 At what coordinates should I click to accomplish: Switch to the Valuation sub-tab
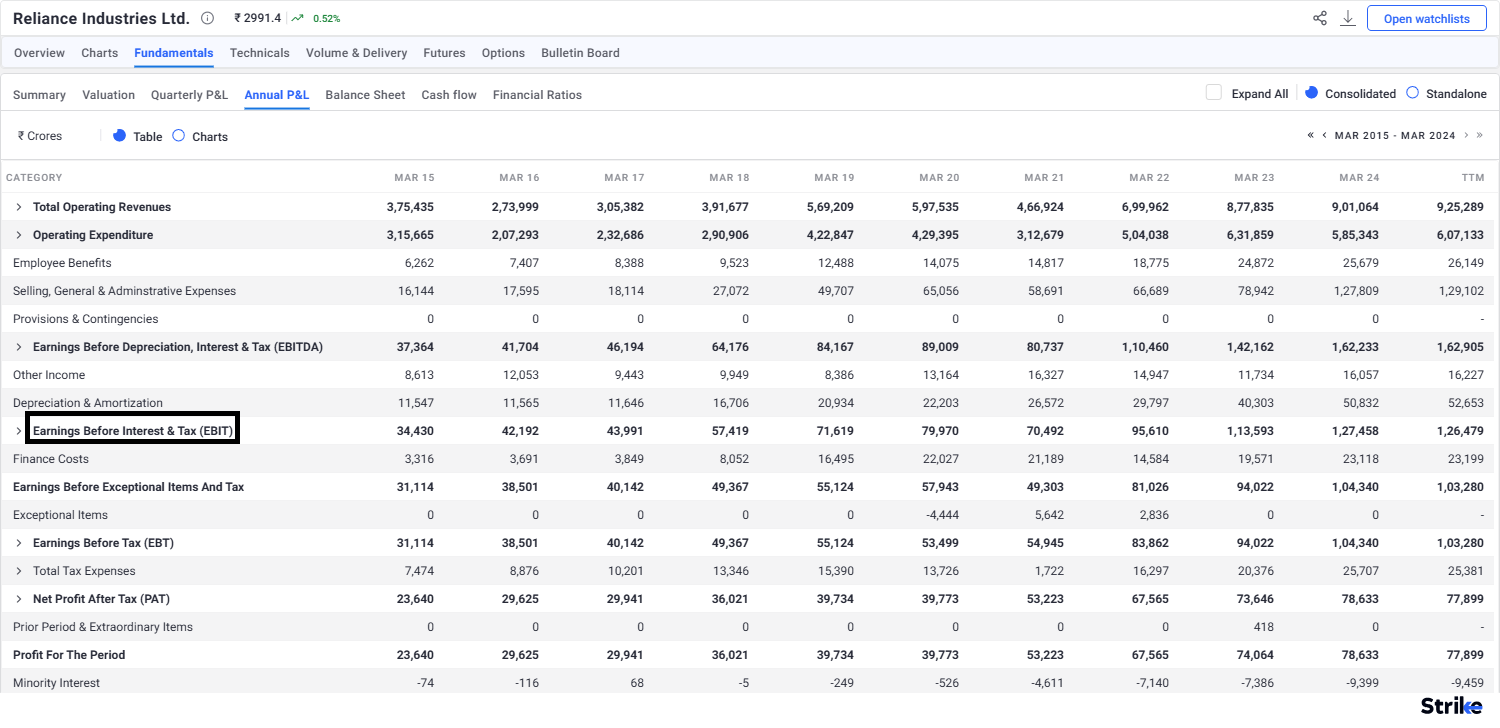tap(108, 95)
